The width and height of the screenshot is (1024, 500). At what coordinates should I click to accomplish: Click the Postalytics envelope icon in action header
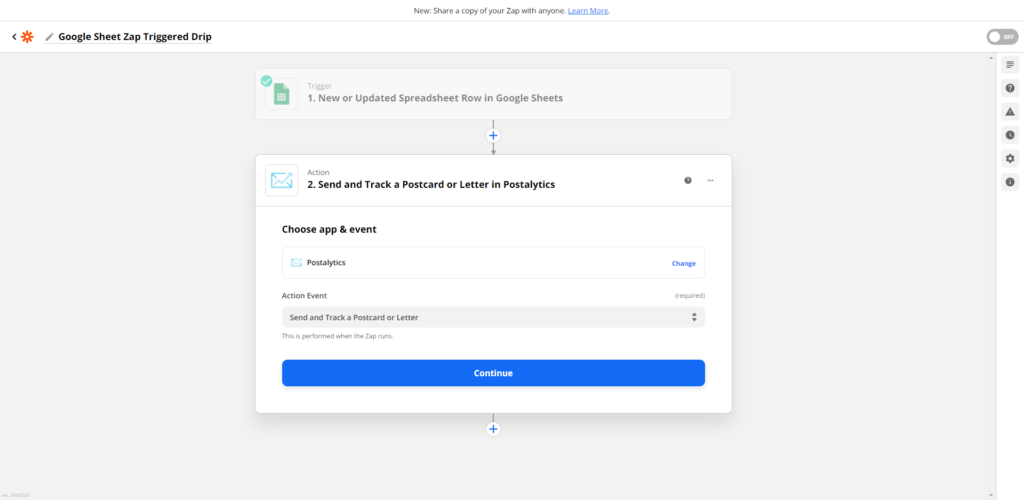281,180
